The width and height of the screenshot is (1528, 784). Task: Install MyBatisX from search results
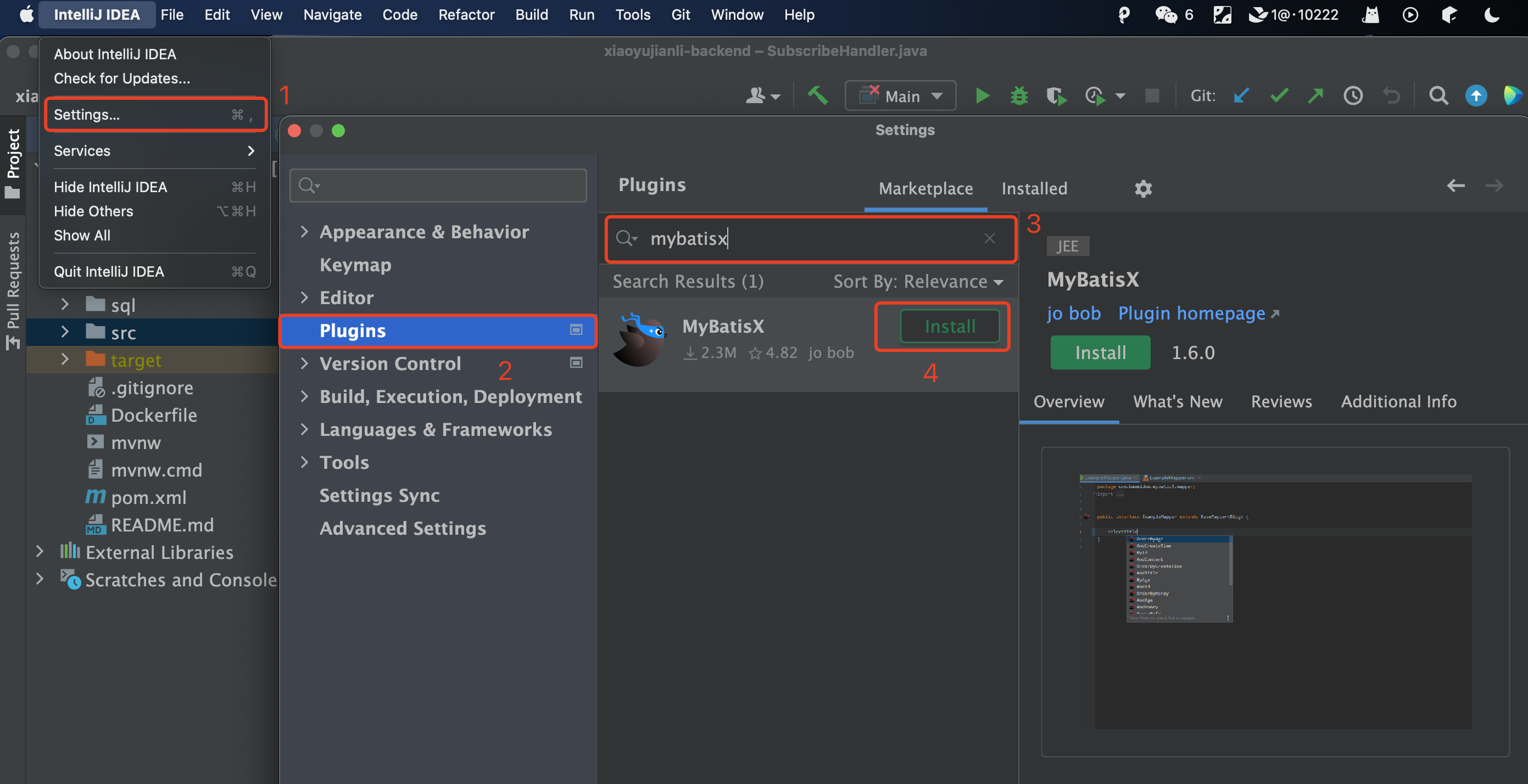(x=950, y=327)
